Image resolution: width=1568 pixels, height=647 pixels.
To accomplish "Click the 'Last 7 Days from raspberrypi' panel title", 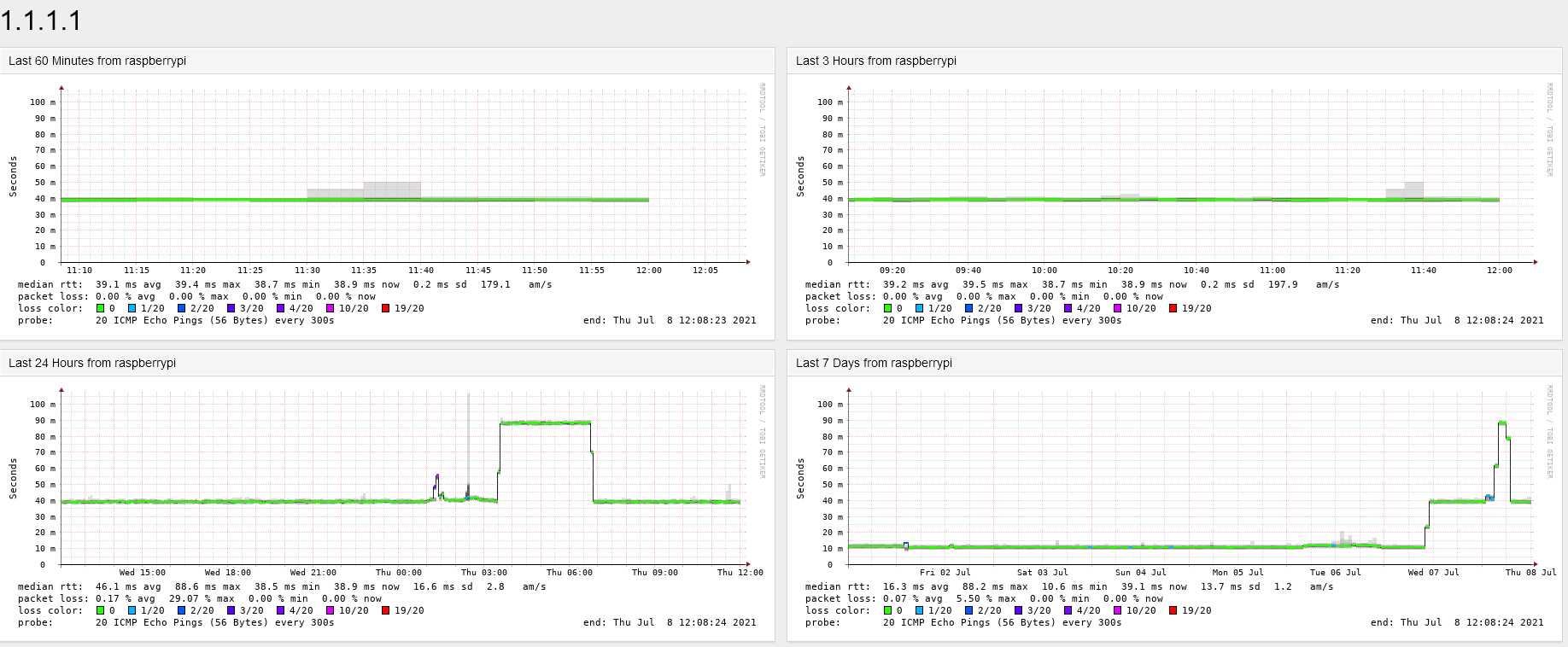I will coord(873,363).
